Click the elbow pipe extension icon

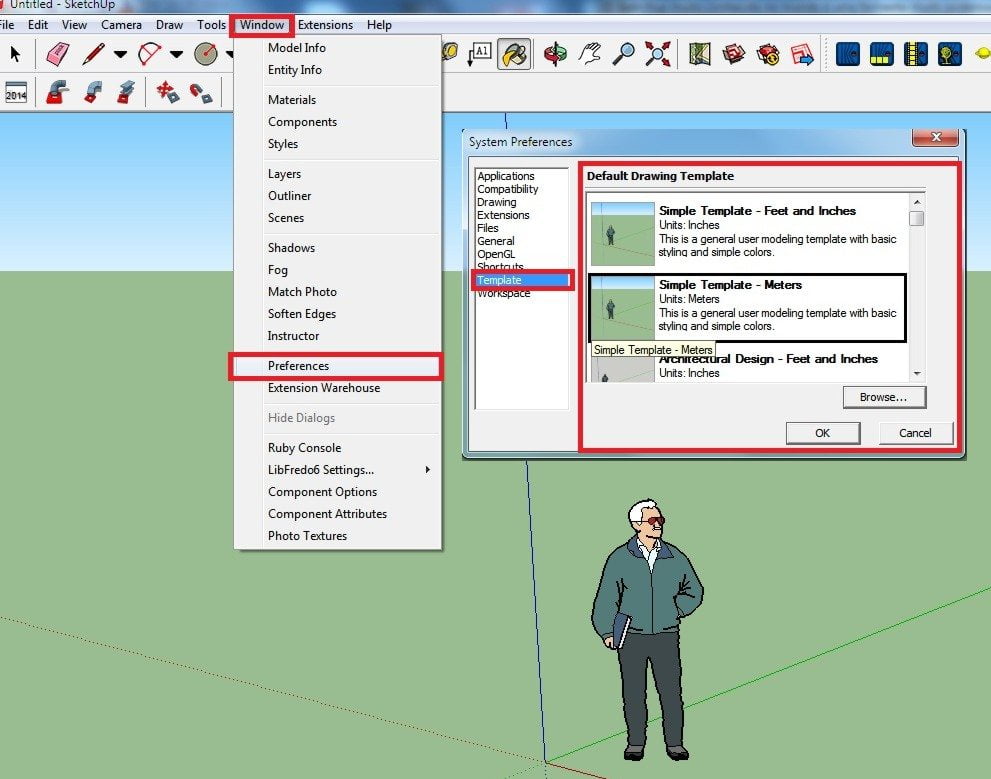click(93, 93)
